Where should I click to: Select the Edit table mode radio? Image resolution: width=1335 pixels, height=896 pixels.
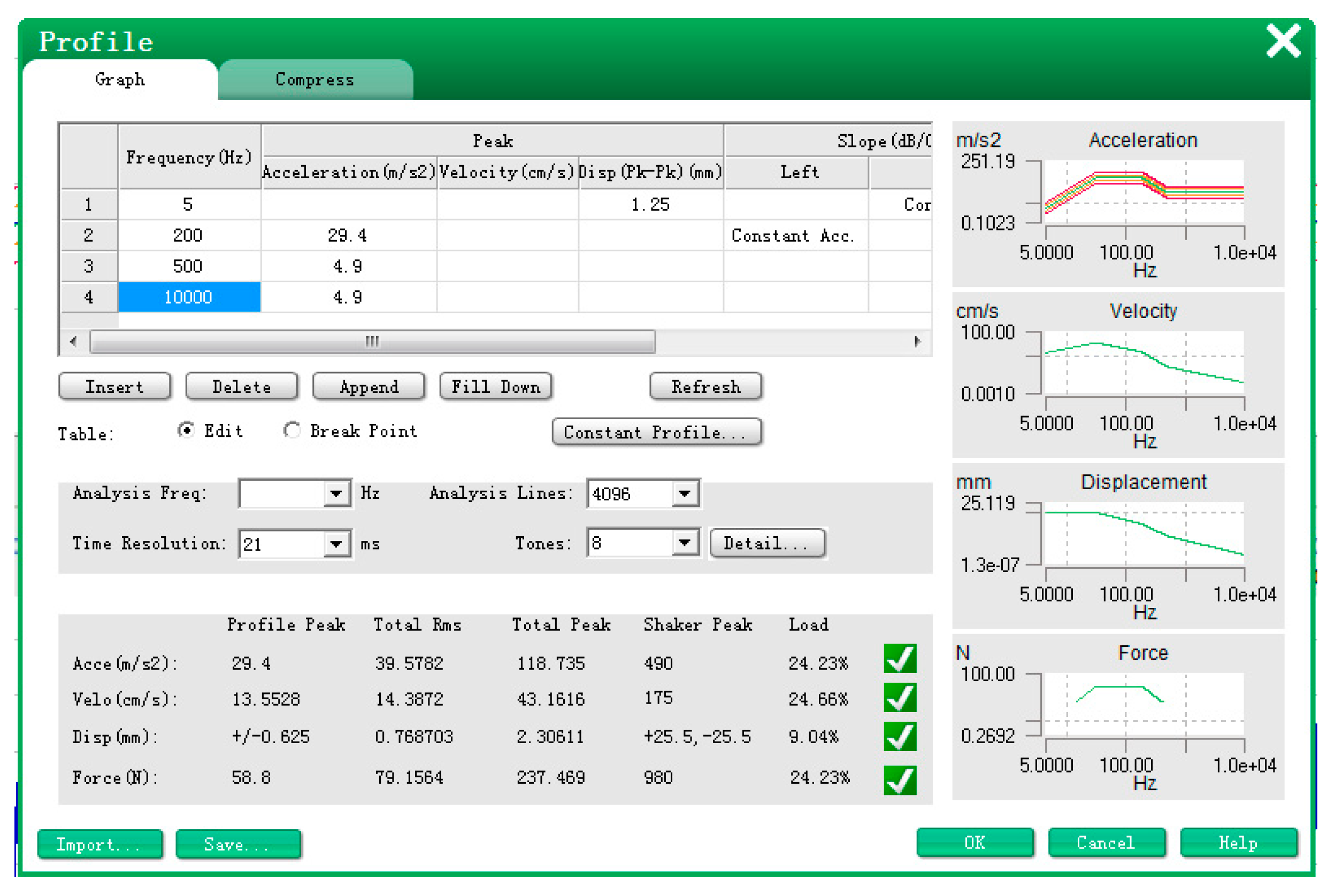pyautogui.click(x=186, y=430)
